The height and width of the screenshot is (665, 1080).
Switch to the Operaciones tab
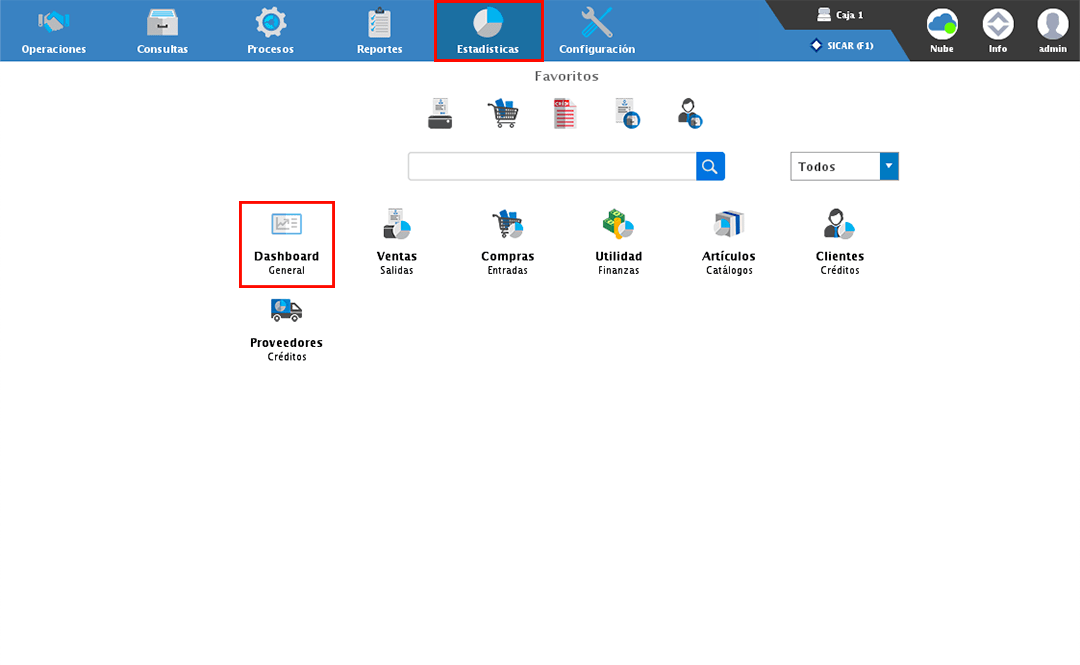click(x=54, y=31)
